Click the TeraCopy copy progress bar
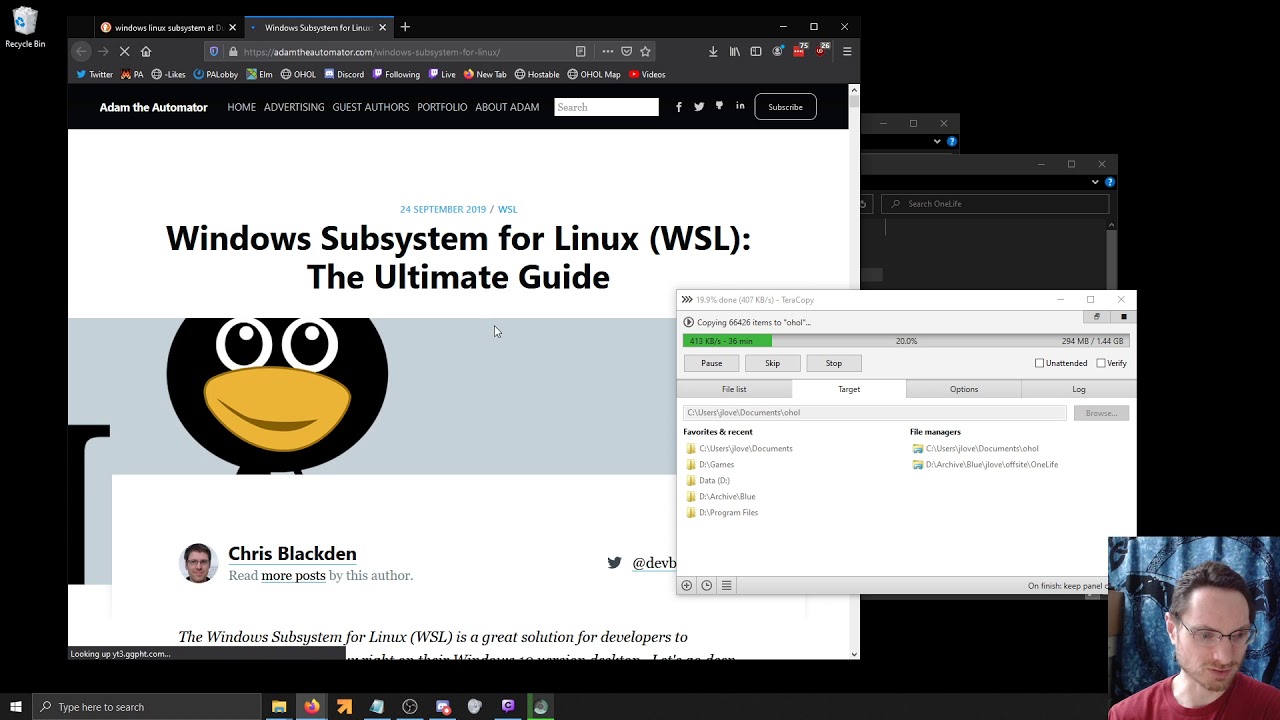 pos(906,341)
